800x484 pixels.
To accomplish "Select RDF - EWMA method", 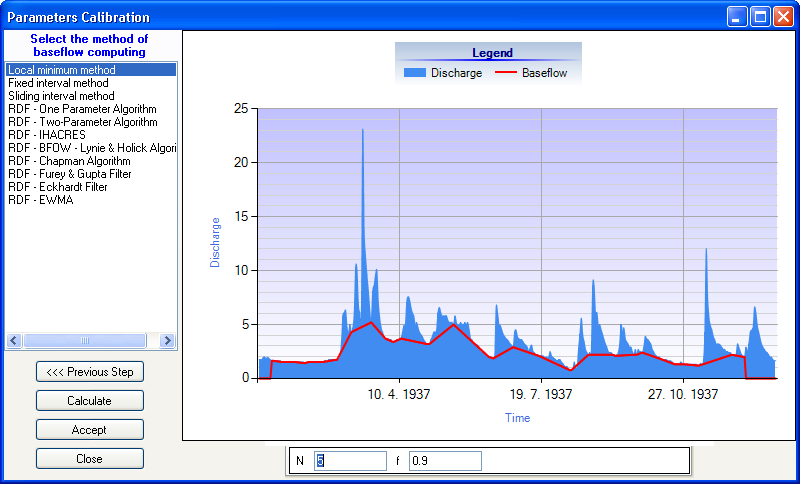I will [x=91, y=200].
